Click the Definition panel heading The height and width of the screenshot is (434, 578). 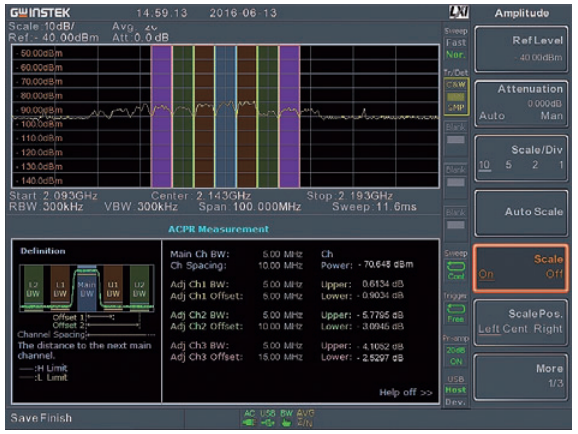pyautogui.click(x=43, y=251)
